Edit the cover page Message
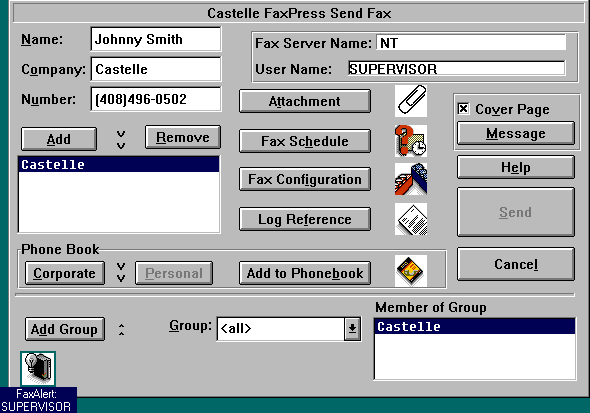 click(x=516, y=133)
